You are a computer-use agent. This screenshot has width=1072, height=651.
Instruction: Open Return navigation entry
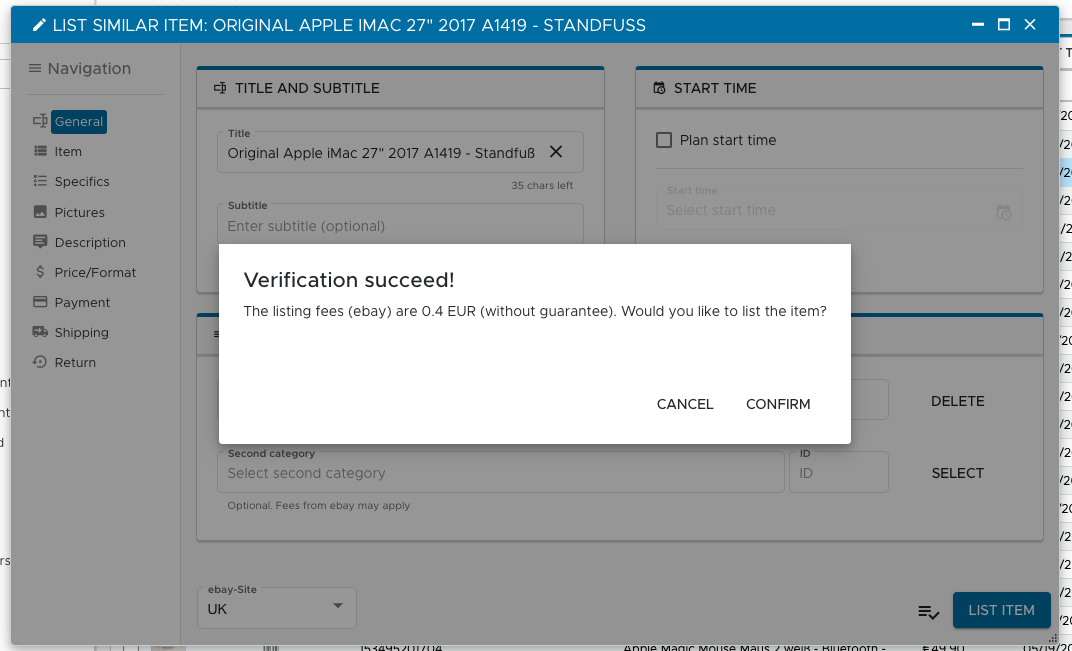[x=75, y=363]
